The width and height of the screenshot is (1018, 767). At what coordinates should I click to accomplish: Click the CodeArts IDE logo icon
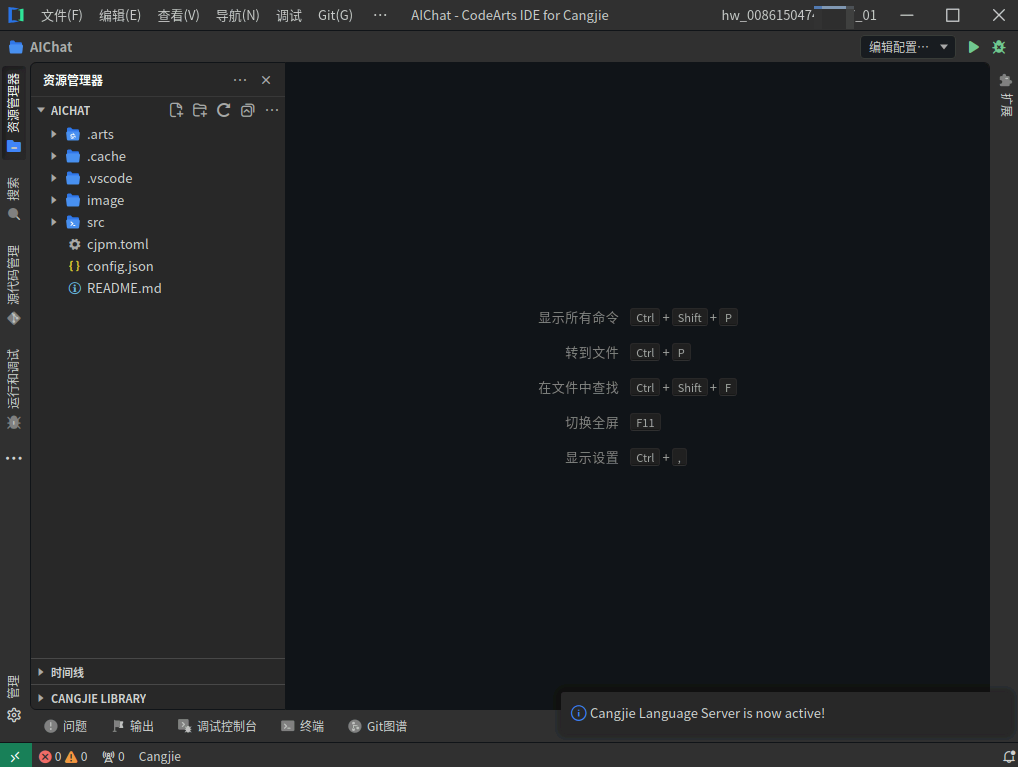[16, 15]
